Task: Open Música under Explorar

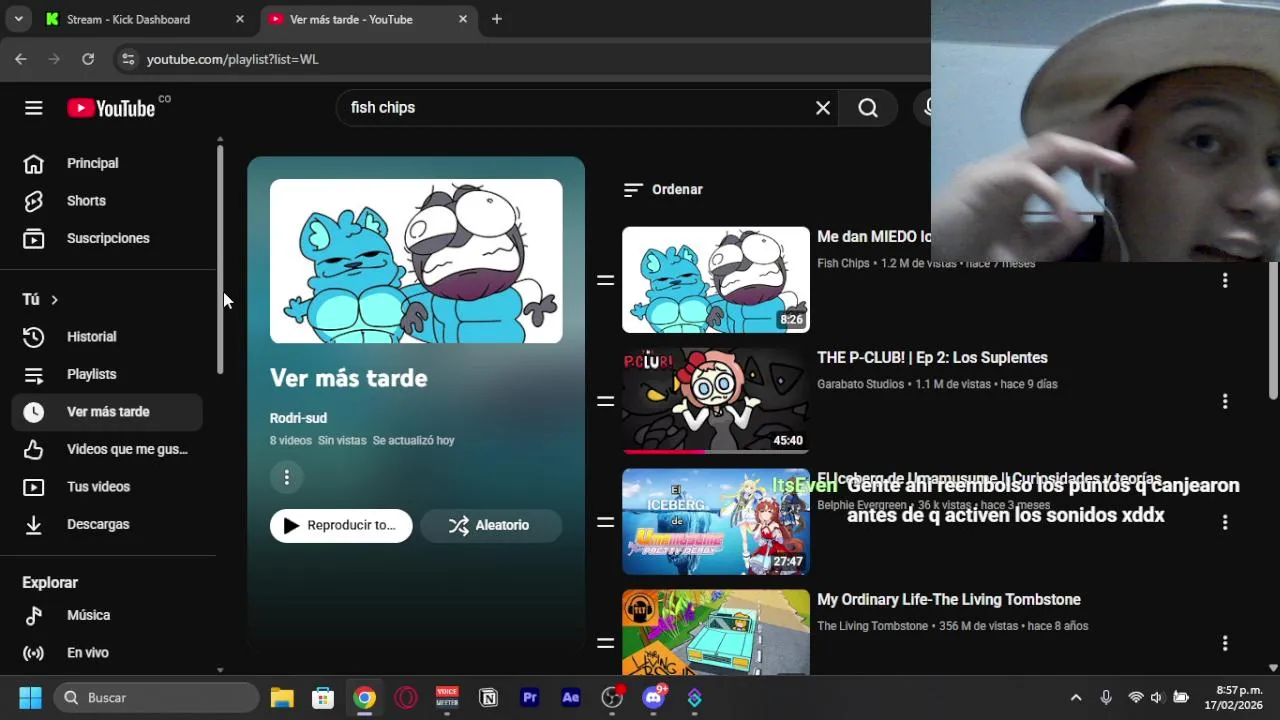Action: [x=107, y=615]
